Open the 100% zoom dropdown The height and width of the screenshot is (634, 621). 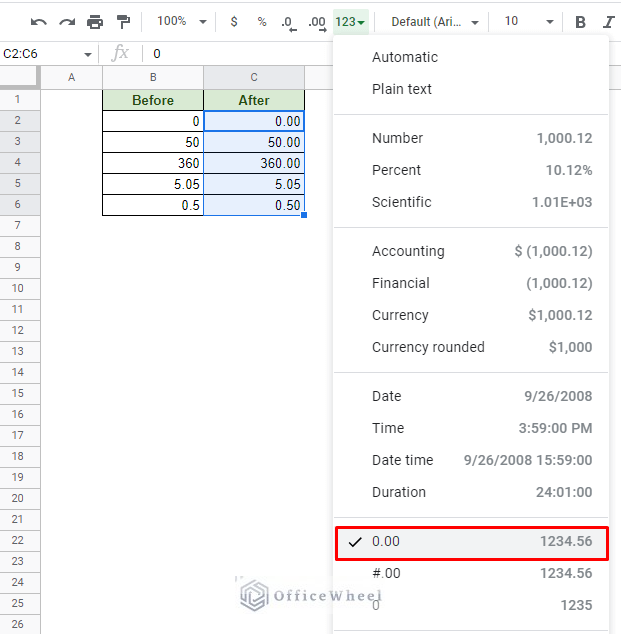(182, 21)
